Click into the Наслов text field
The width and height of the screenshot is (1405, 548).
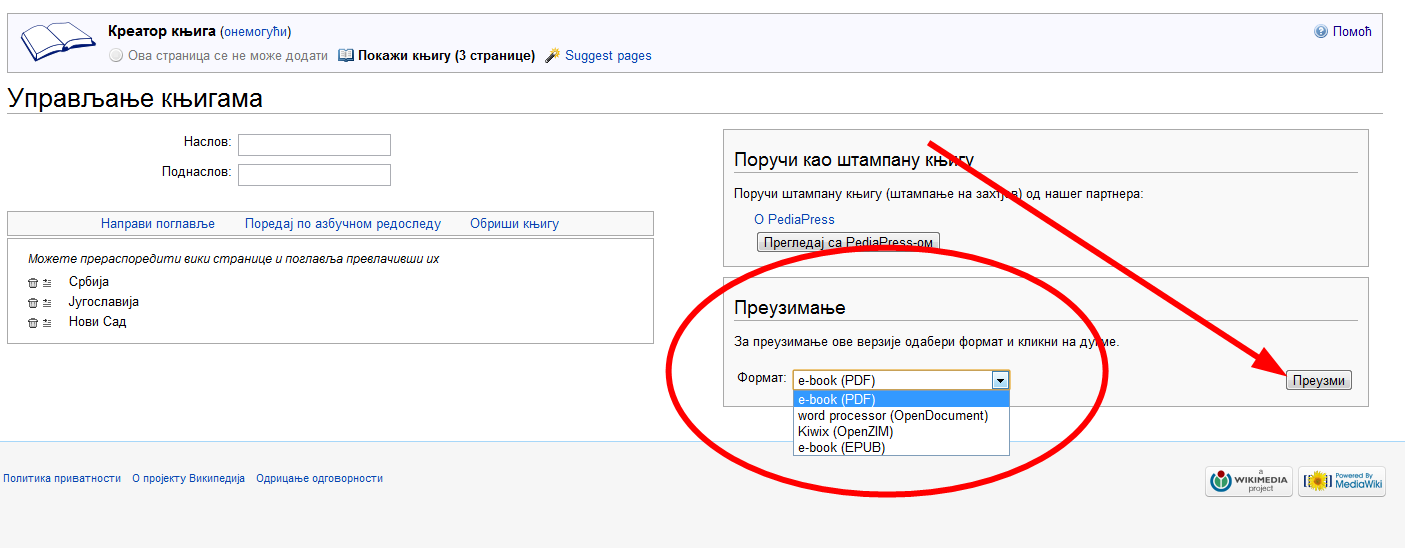pyautogui.click(x=314, y=145)
